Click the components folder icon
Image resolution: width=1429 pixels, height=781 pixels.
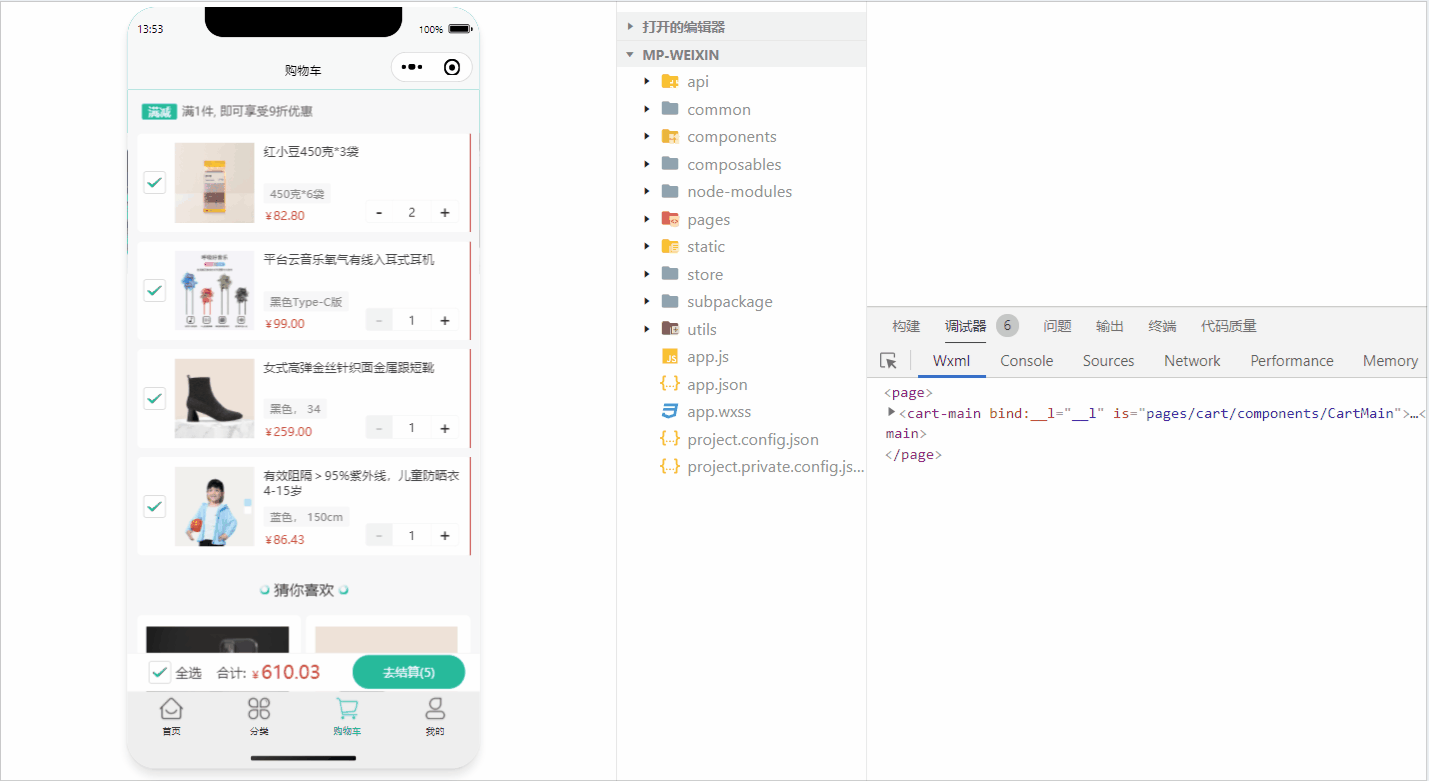coord(670,137)
